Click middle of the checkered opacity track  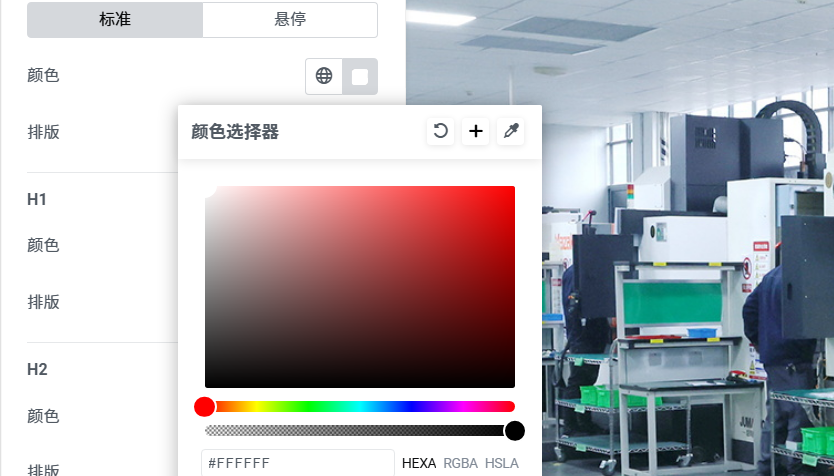(360, 431)
